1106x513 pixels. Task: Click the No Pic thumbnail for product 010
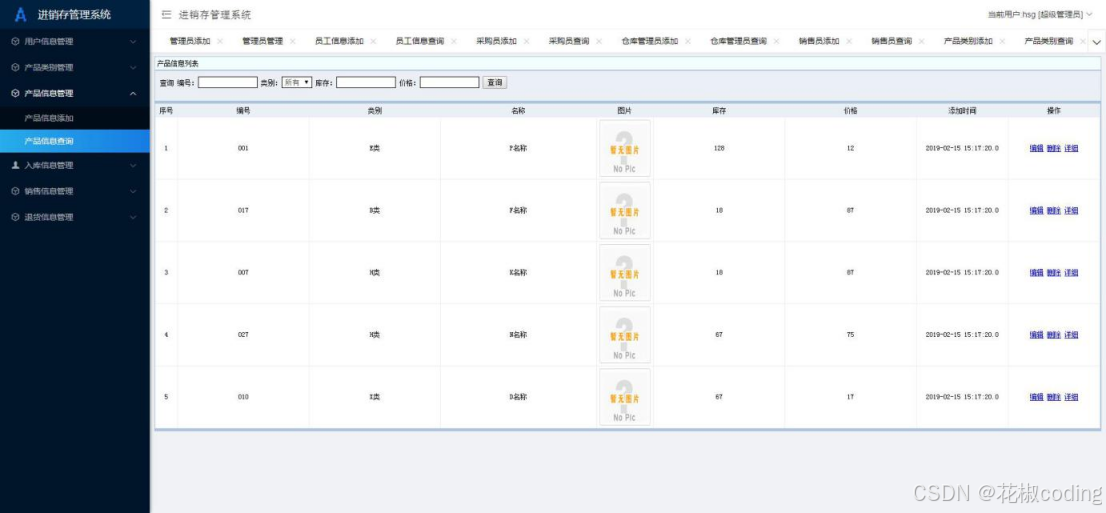[624, 397]
